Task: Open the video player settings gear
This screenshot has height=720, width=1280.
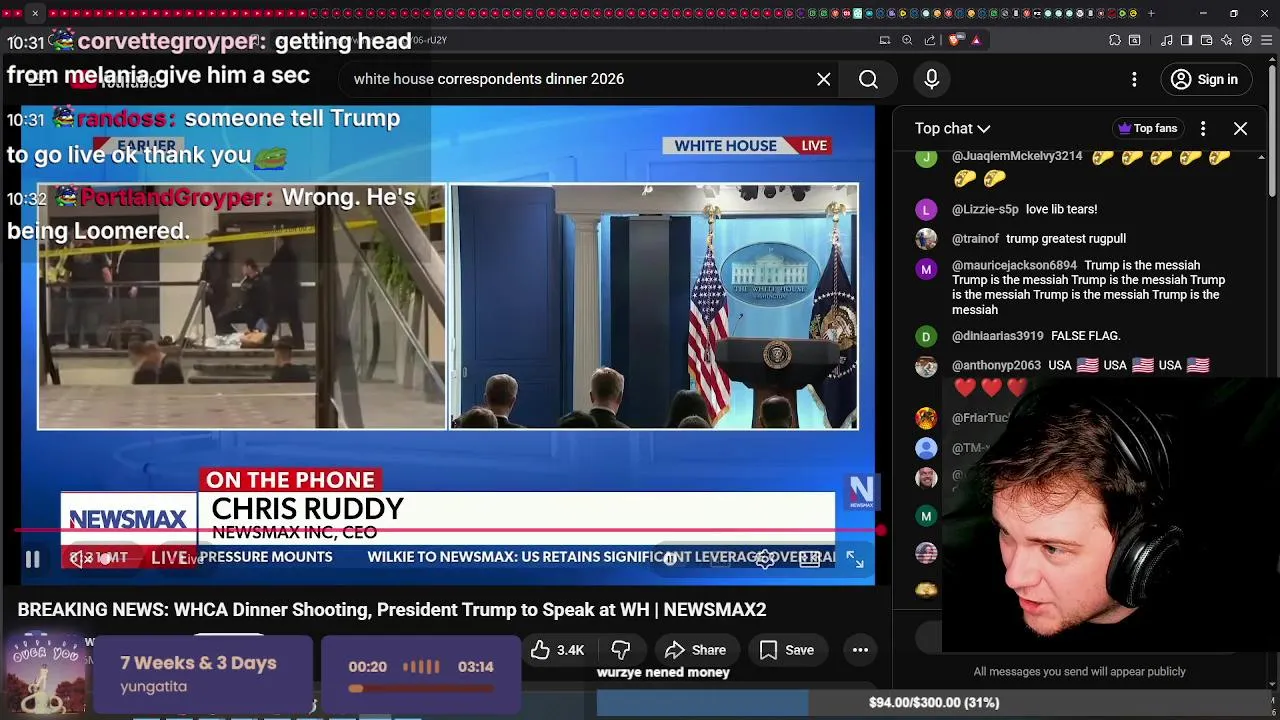Action: (x=764, y=559)
